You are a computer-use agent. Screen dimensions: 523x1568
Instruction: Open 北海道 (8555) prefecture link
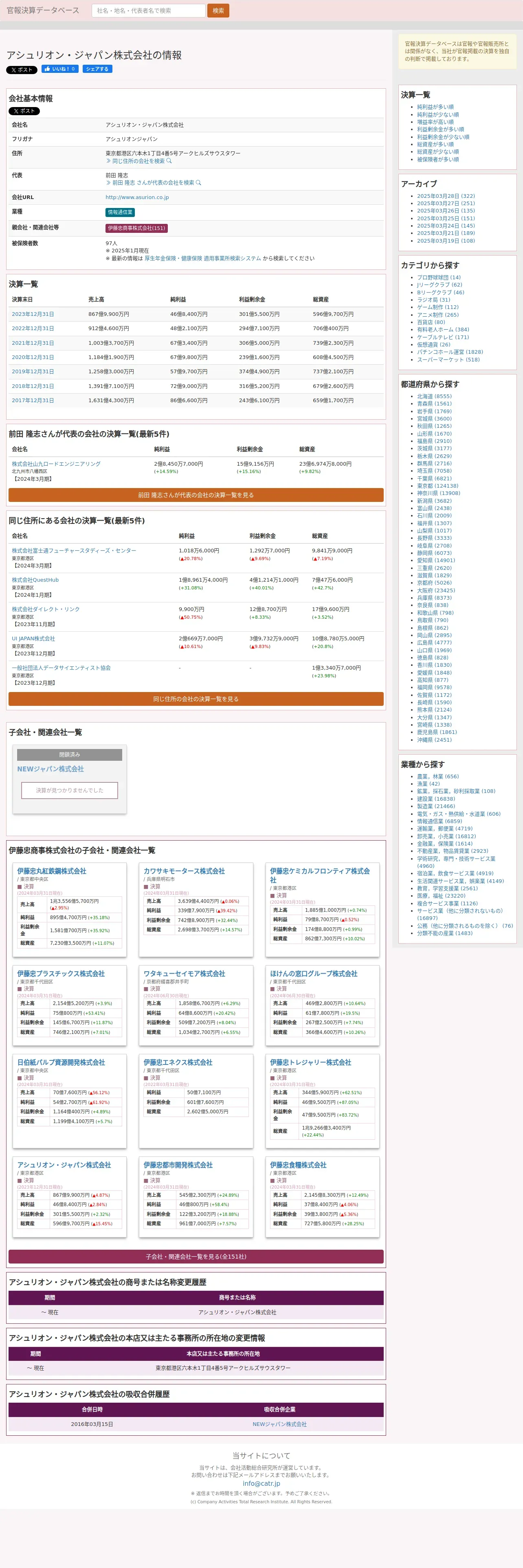[434, 396]
